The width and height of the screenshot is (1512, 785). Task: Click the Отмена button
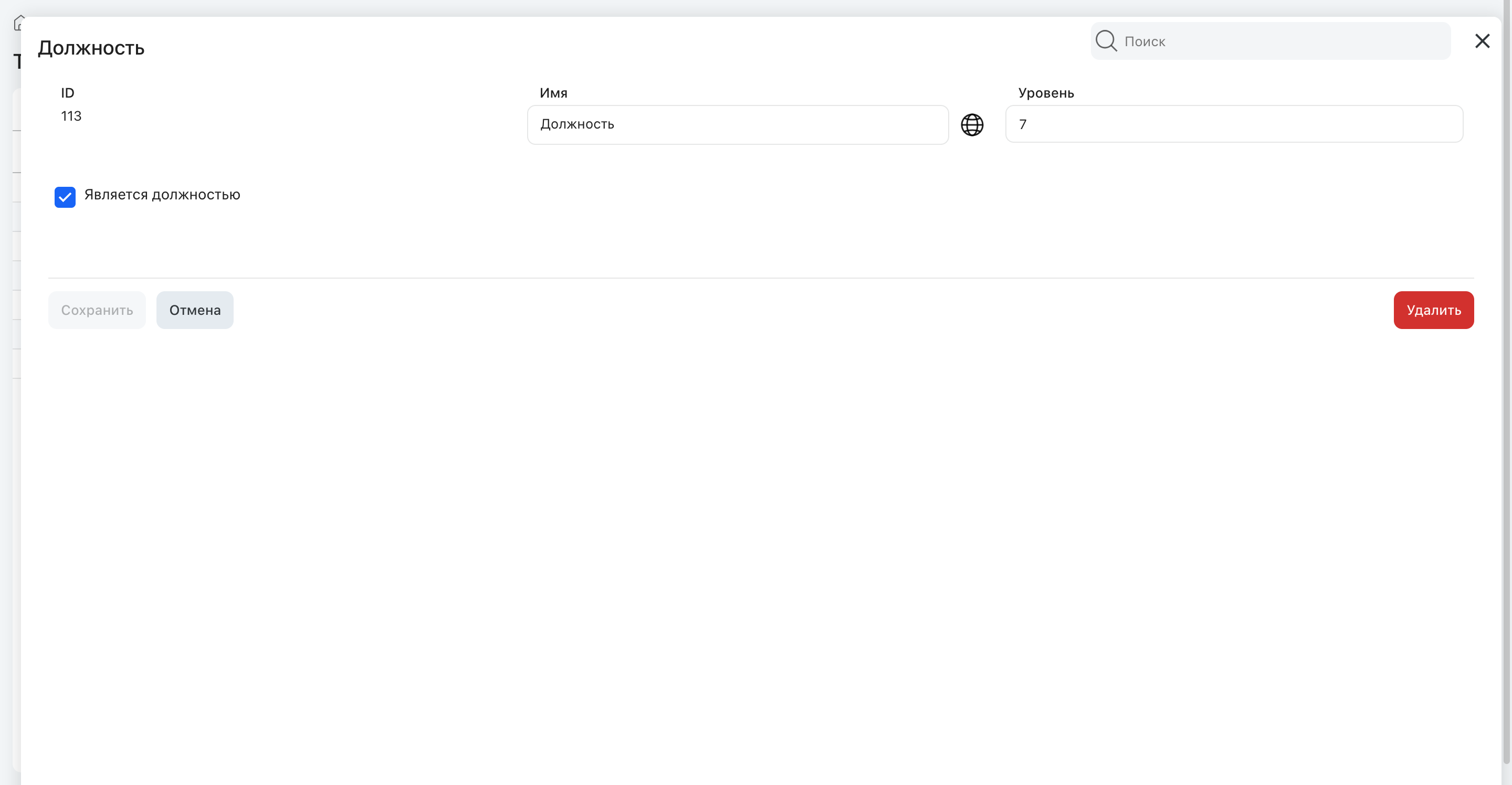[195, 310]
